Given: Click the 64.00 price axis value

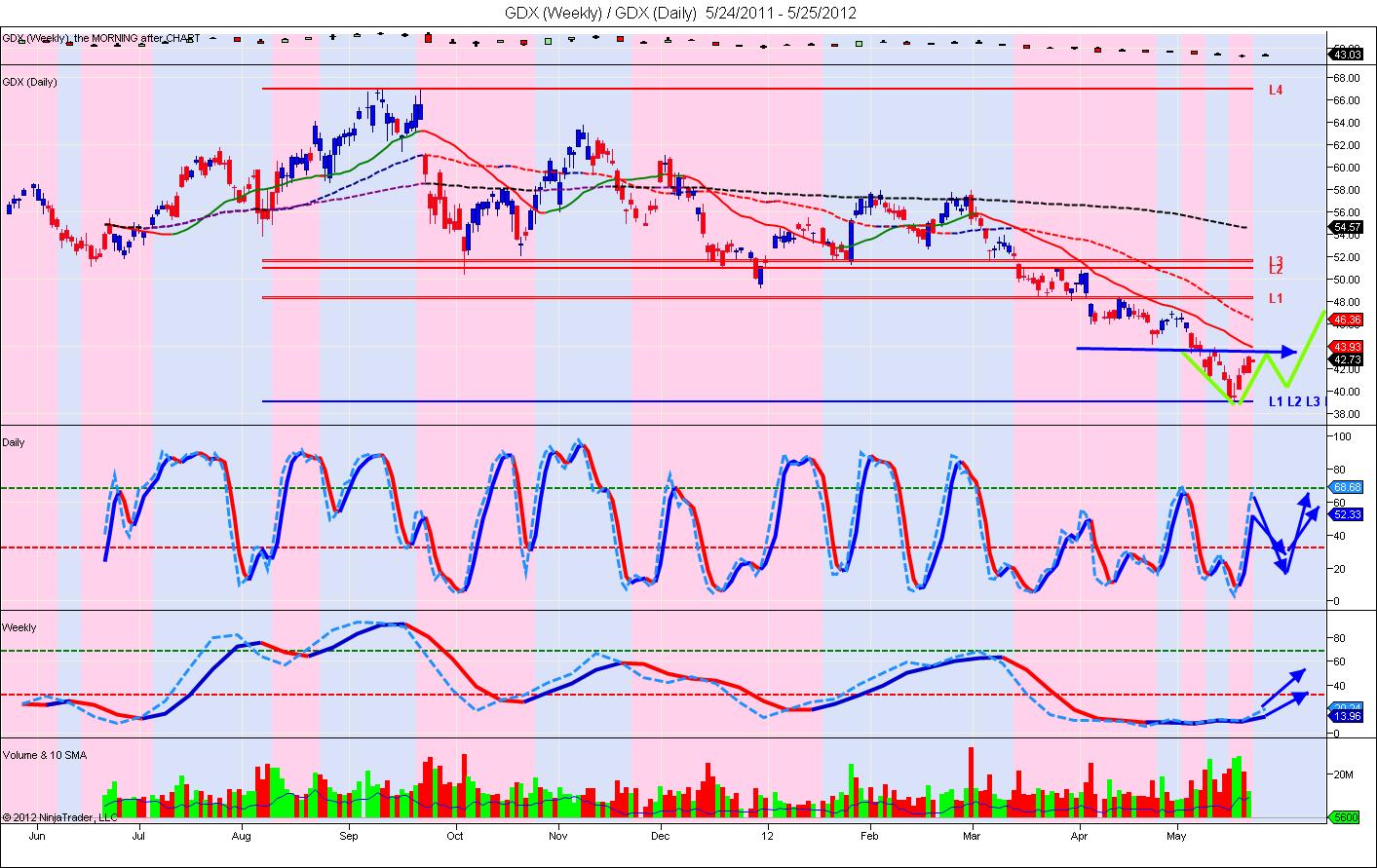Looking at the screenshot, I should pyautogui.click(x=1347, y=123).
